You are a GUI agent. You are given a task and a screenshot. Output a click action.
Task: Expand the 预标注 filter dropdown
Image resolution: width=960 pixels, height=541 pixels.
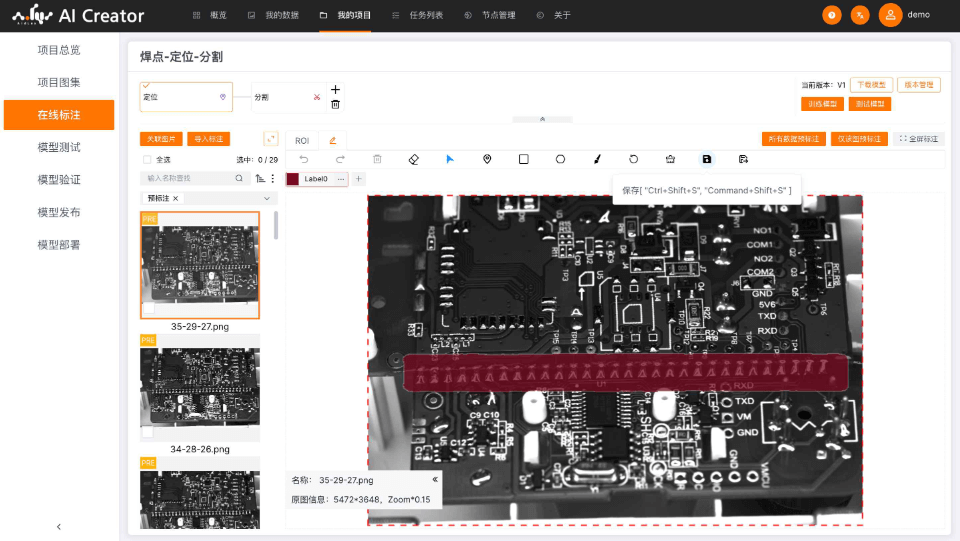(x=266, y=198)
